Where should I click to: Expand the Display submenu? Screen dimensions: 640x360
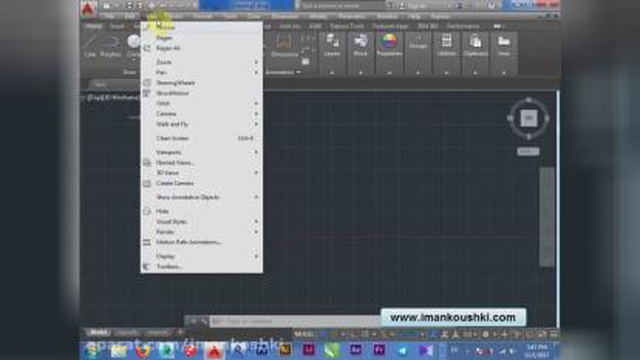[x=202, y=256]
